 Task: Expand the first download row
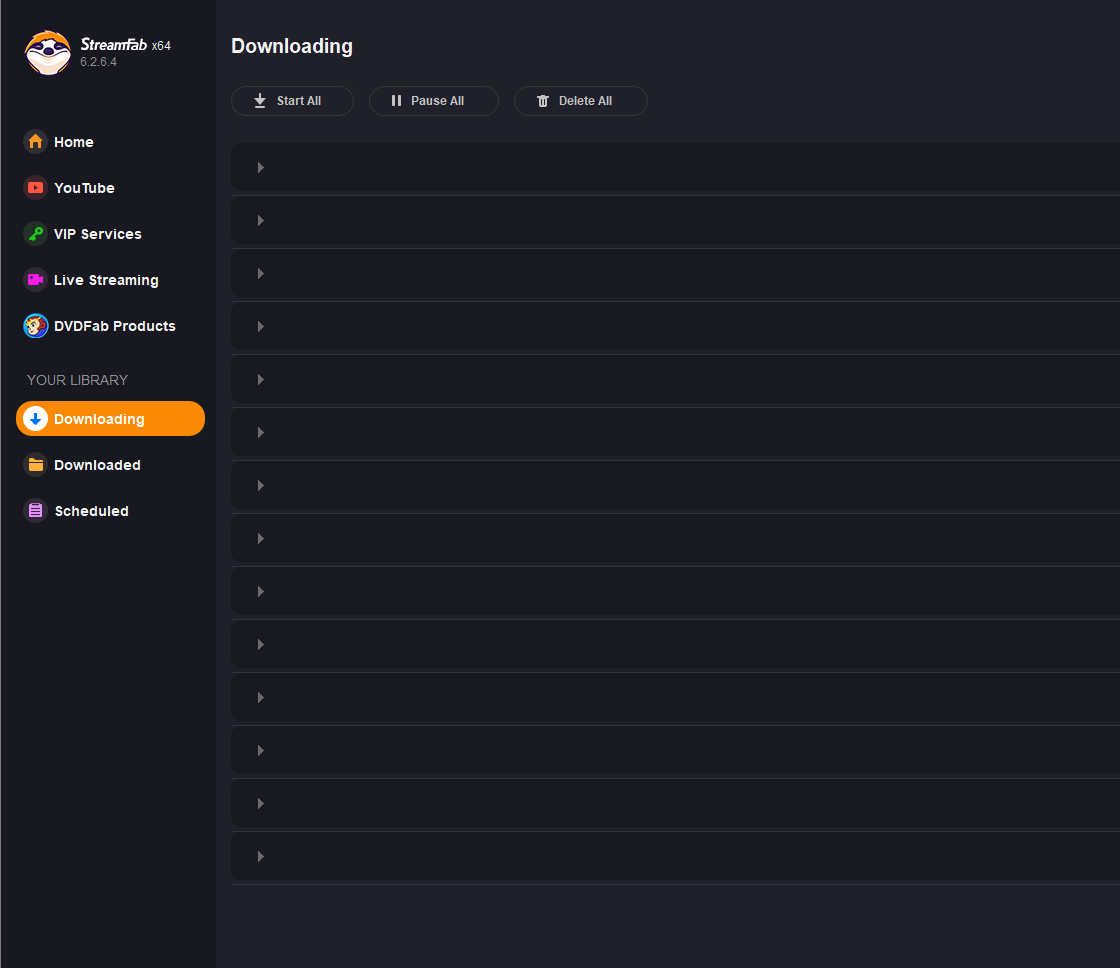(x=260, y=168)
